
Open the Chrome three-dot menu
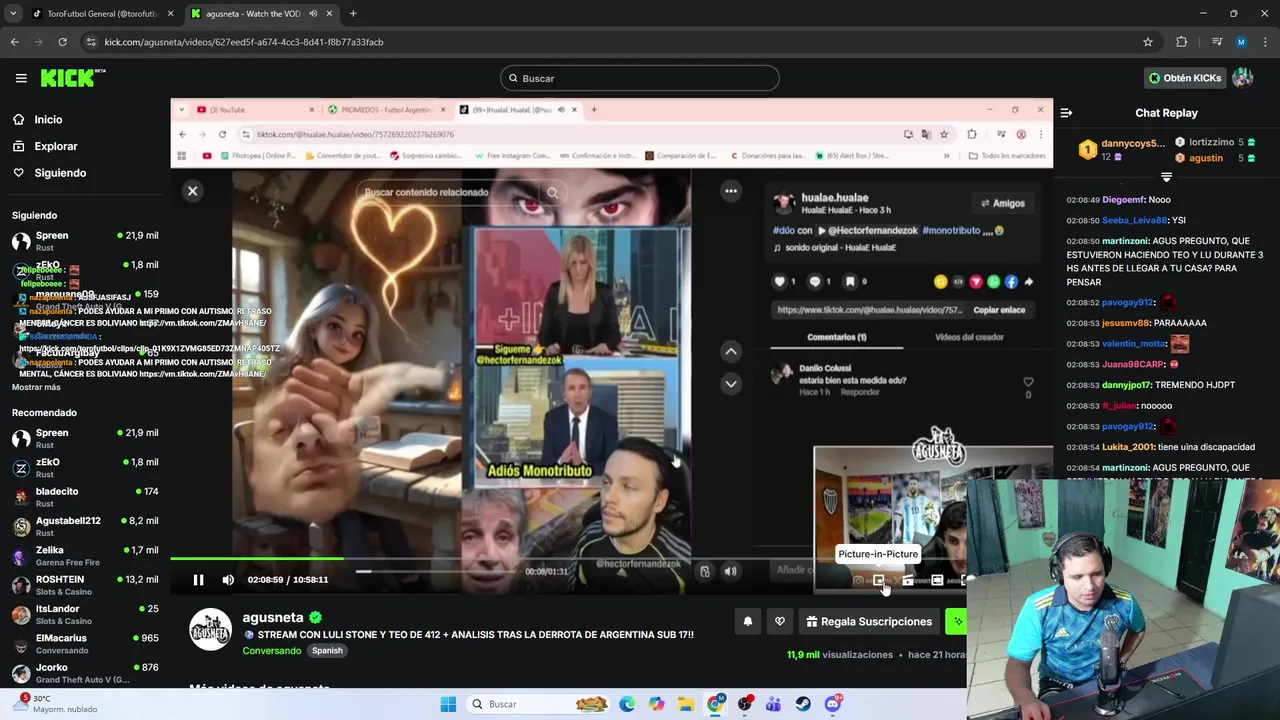1265,42
